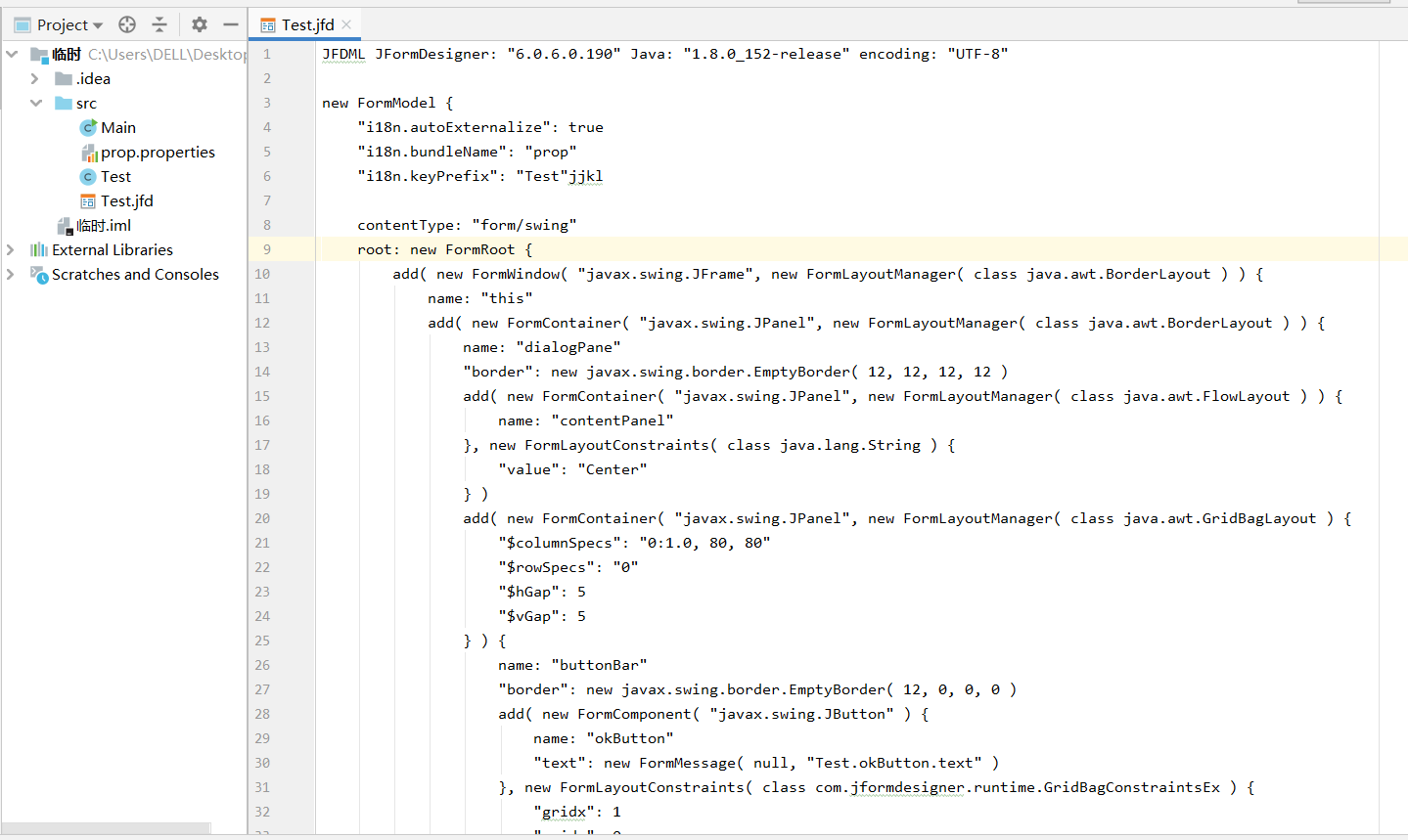Click java.awt.FlowLayout class reference
The height and width of the screenshot is (840, 1408).
(1206, 396)
